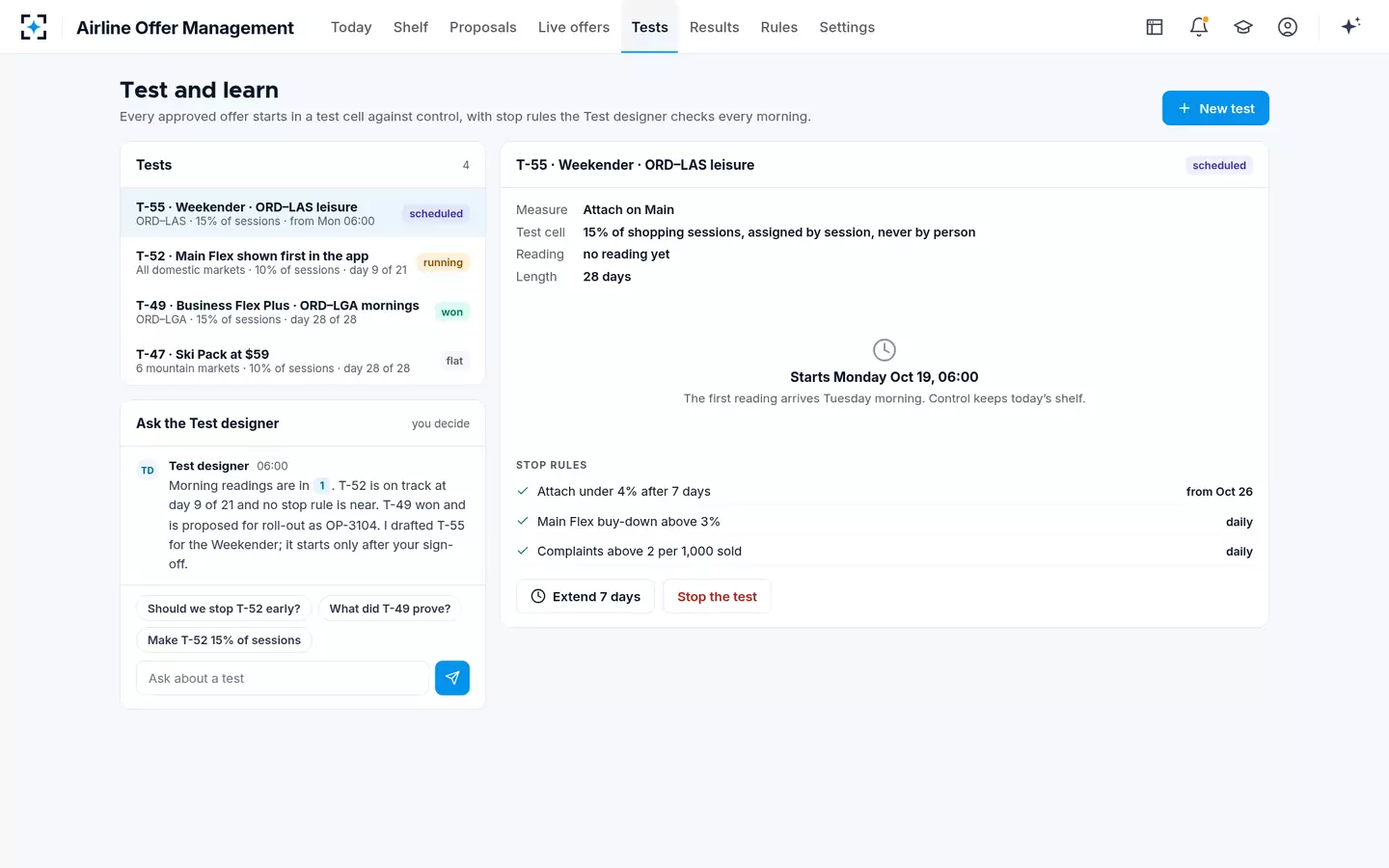Switch to the Shelf tab

coord(411,27)
